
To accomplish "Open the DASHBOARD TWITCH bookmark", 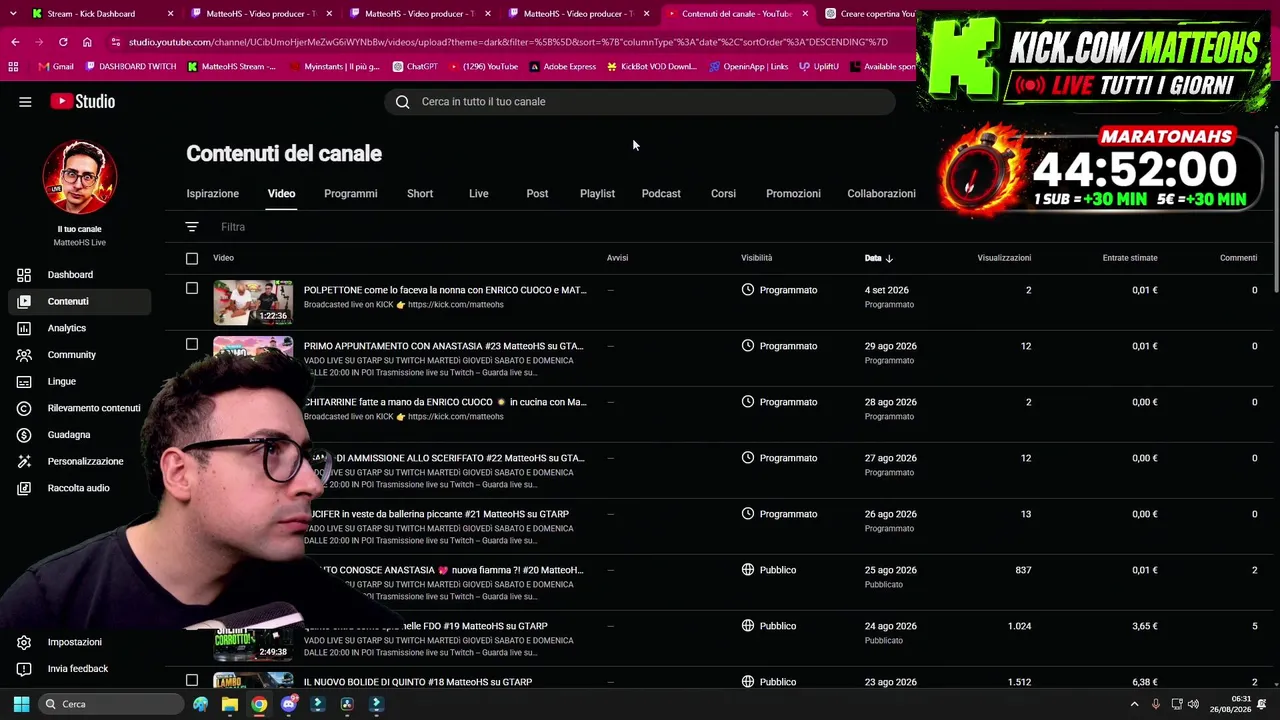I will [131, 67].
